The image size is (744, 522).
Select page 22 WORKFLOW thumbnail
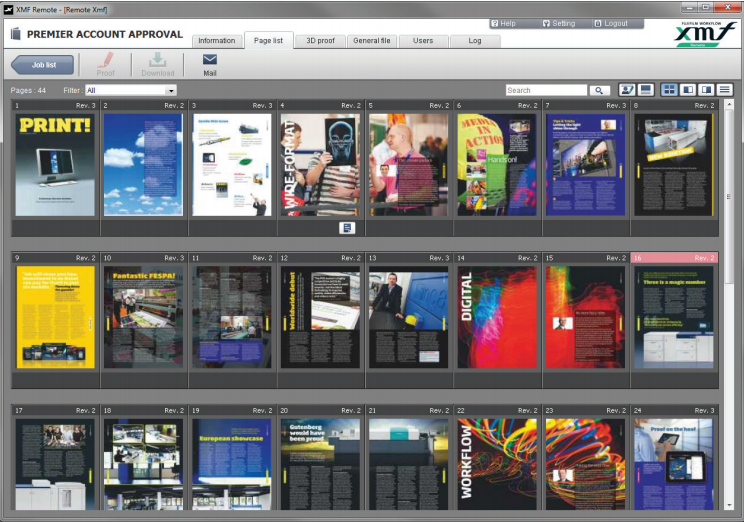[497, 464]
